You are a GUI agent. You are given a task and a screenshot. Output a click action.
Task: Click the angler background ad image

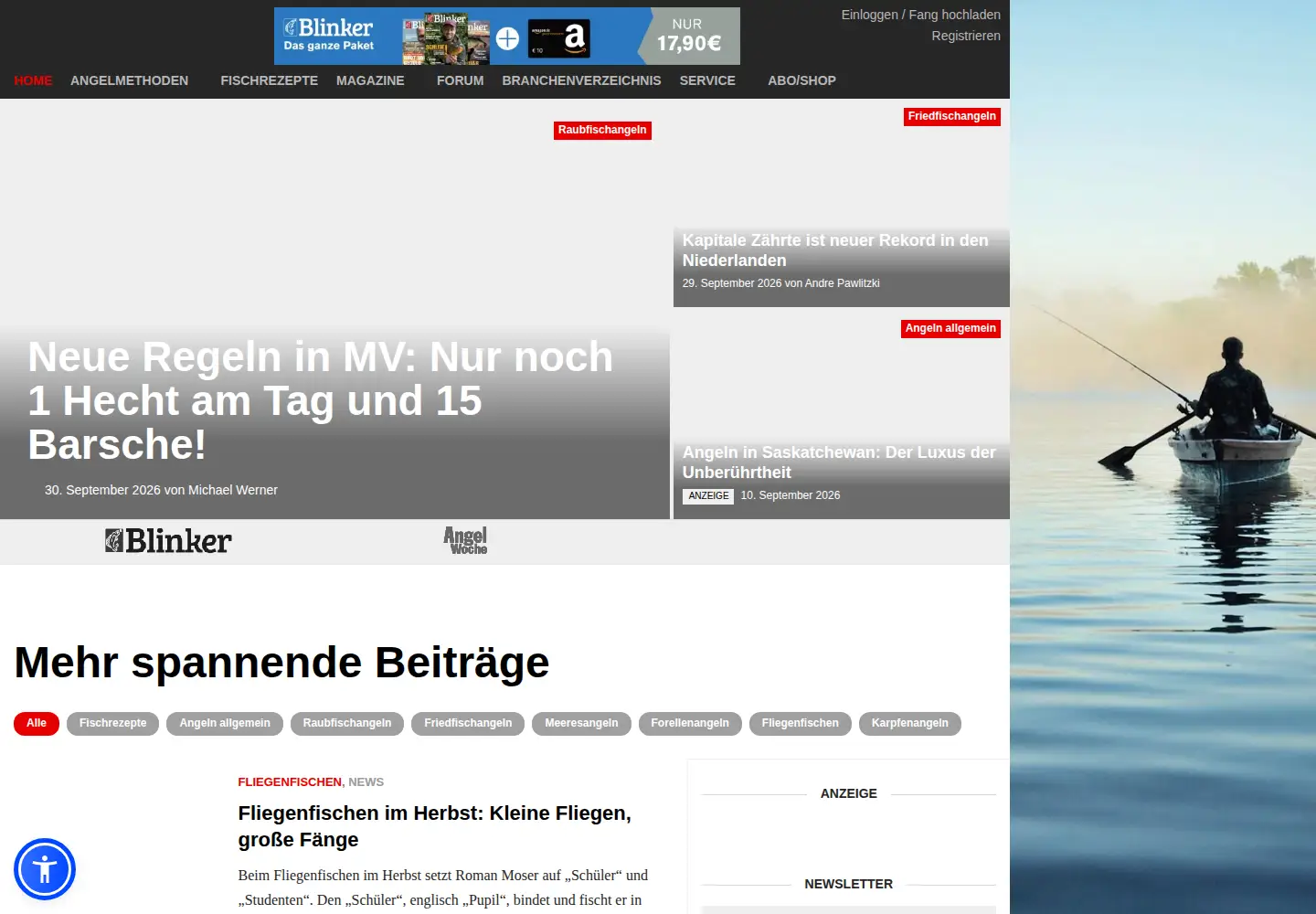click(1162, 457)
